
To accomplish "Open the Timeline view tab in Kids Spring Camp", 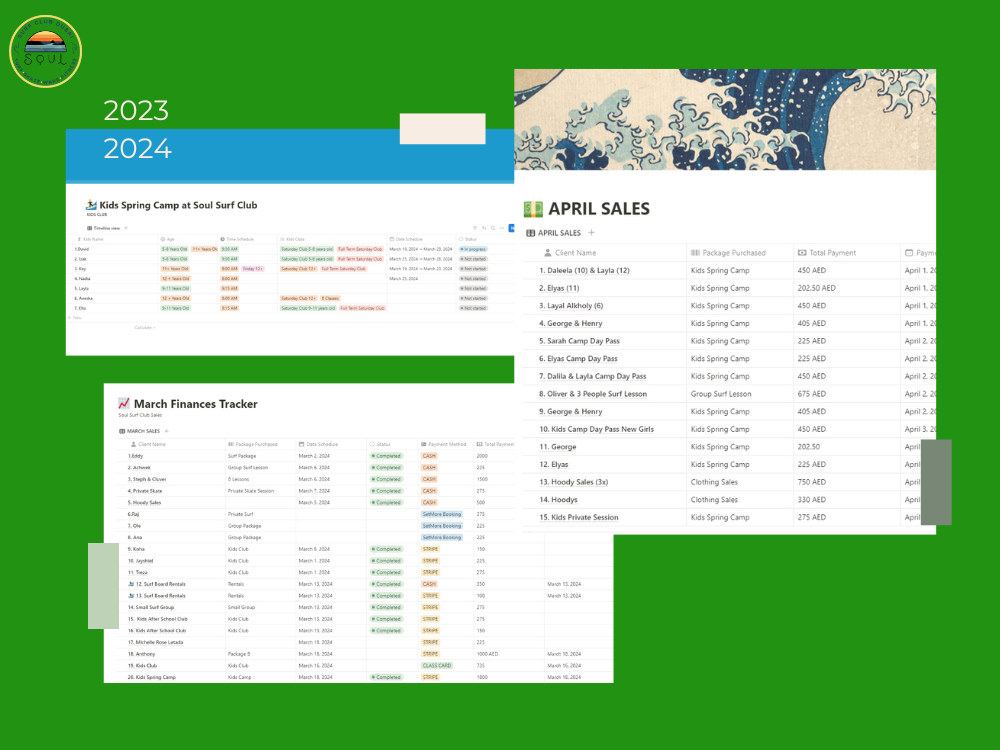I will (103, 228).
